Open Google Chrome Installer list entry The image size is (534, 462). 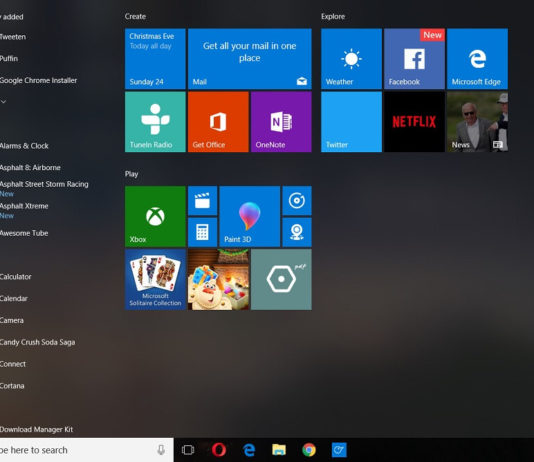pos(38,80)
